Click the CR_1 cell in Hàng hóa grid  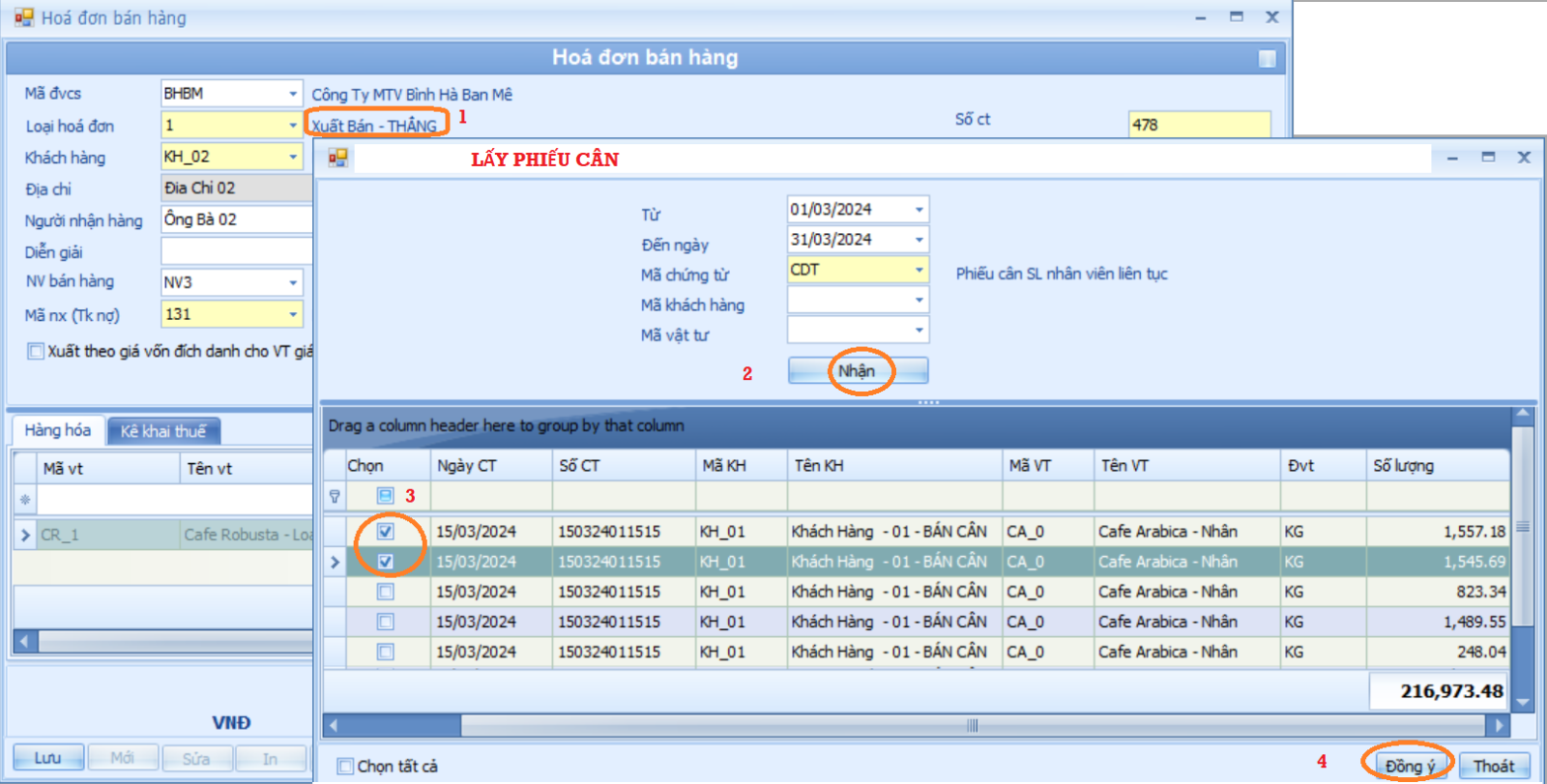(x=108, y=535)
